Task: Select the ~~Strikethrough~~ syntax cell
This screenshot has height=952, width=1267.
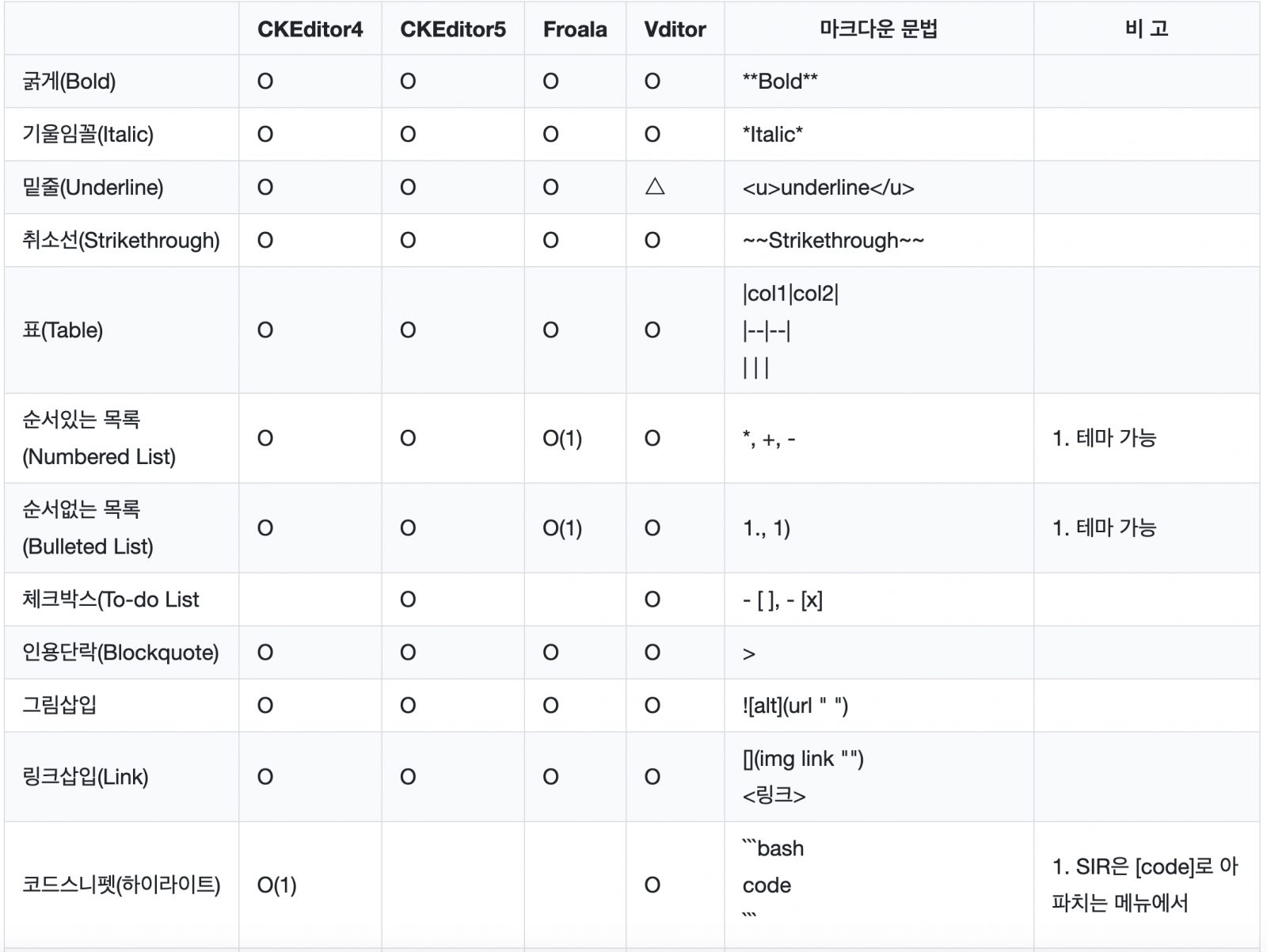Action: pos(833,241)
